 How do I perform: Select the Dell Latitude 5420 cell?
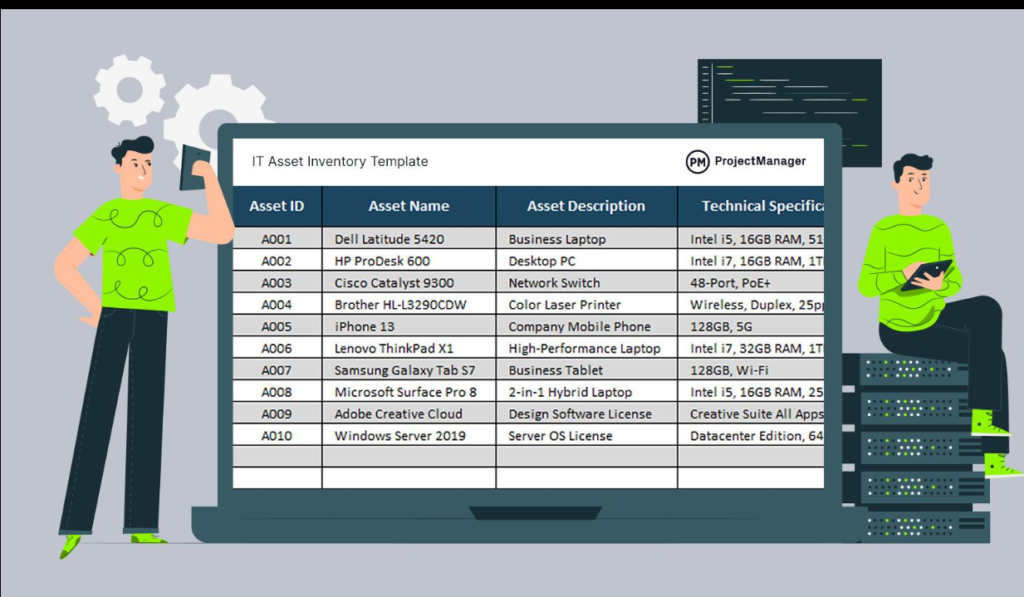point(389,240)
